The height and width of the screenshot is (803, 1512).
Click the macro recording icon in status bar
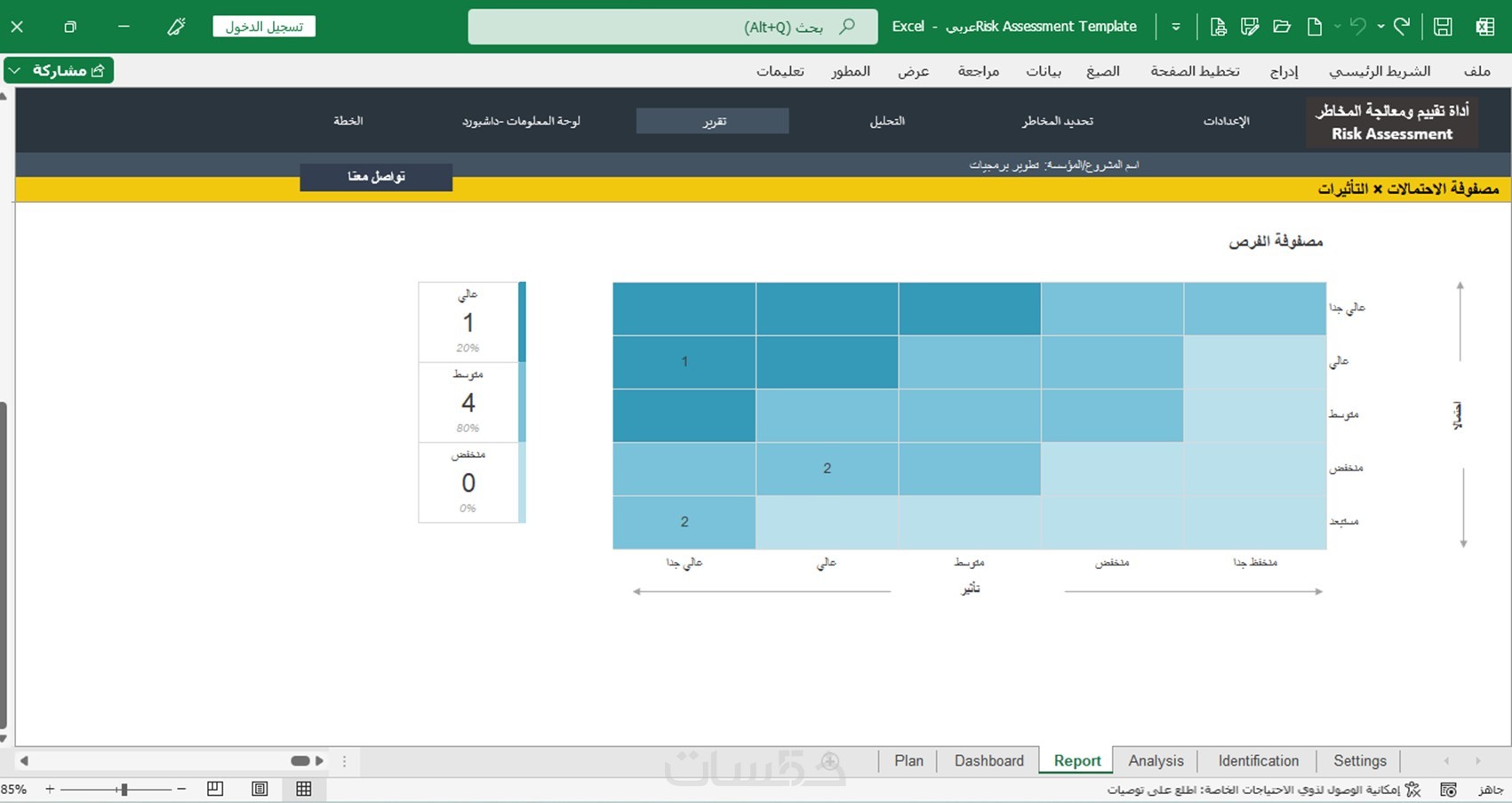coord(1448,790)
